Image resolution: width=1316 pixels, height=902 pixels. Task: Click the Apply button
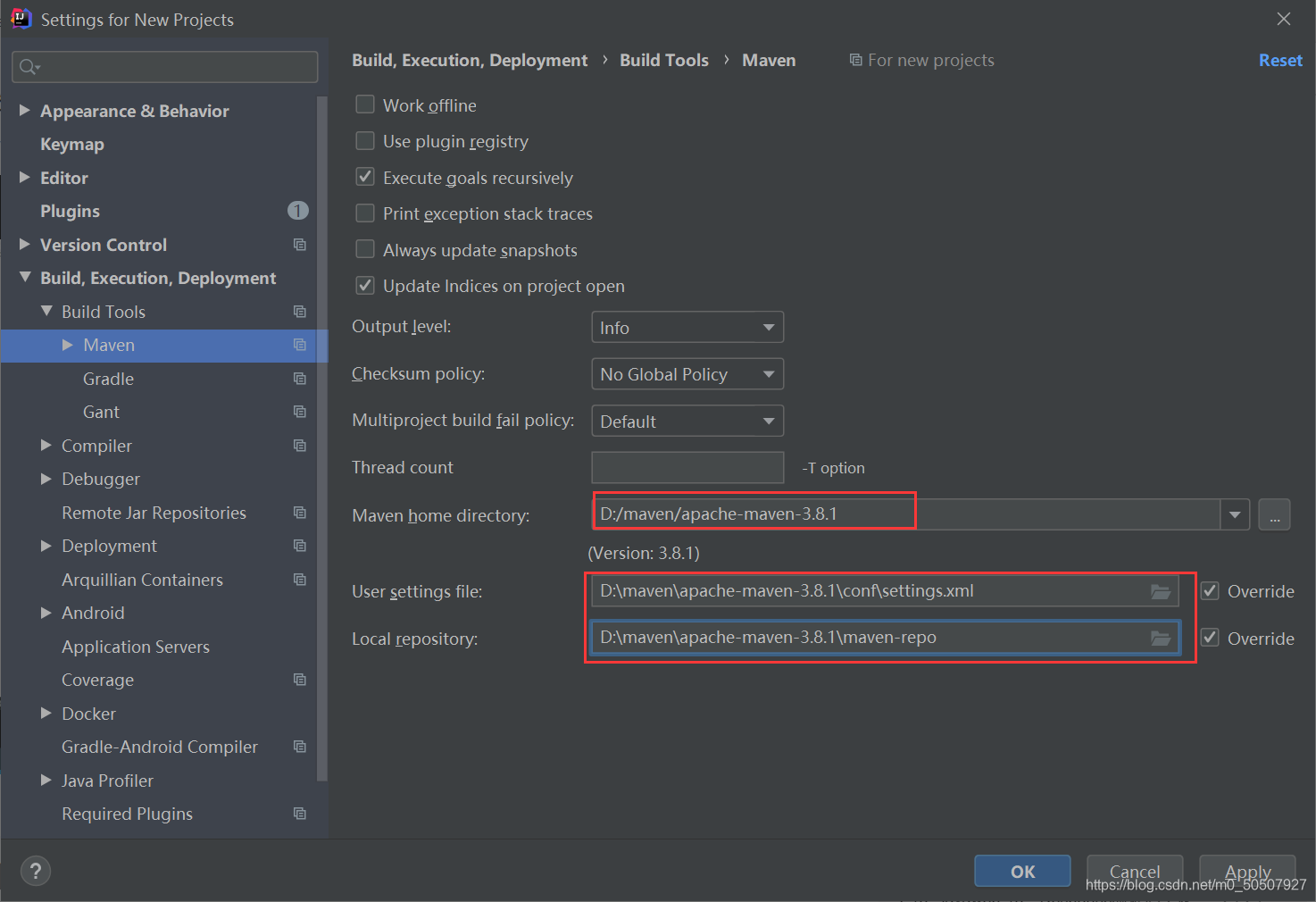point(1247,871)
